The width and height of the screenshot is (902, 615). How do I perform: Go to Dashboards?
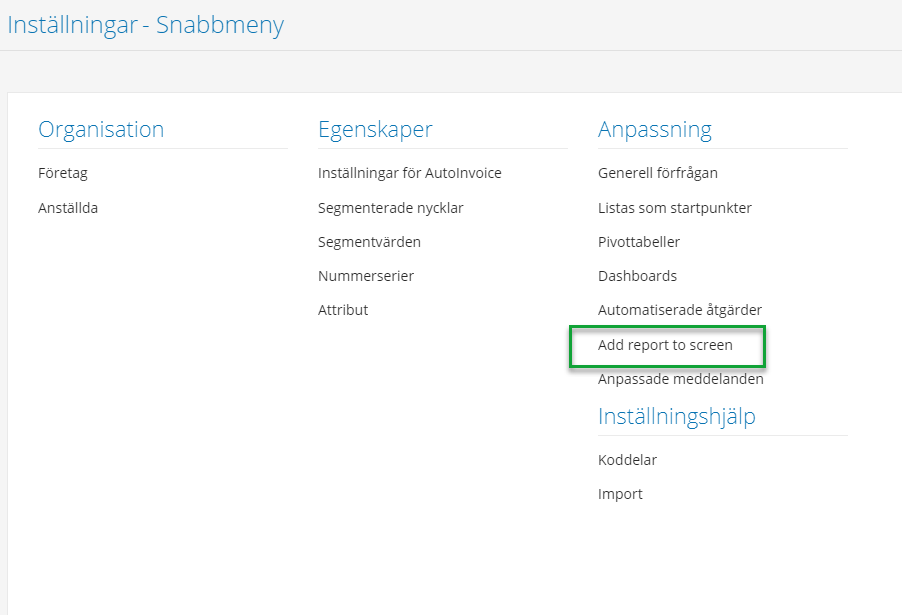pos(637,276)
